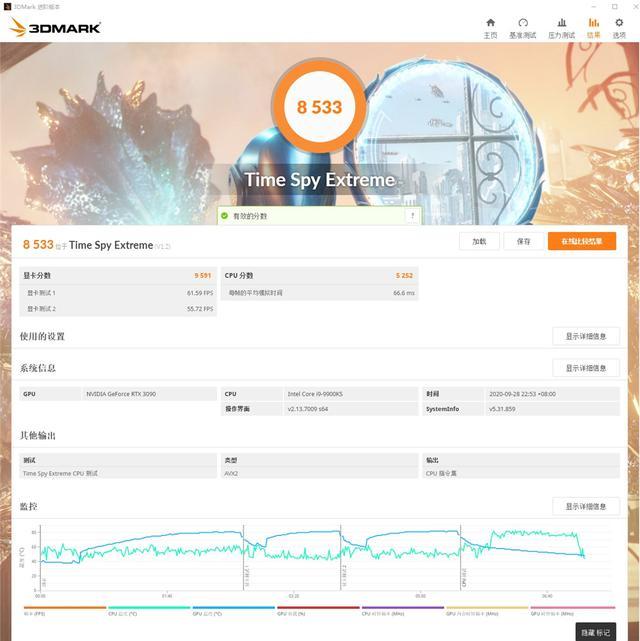Toggle the tan GPU memory clock legend series
The width and height of the screenshot is (640, 641).
(x=487, y=611)
